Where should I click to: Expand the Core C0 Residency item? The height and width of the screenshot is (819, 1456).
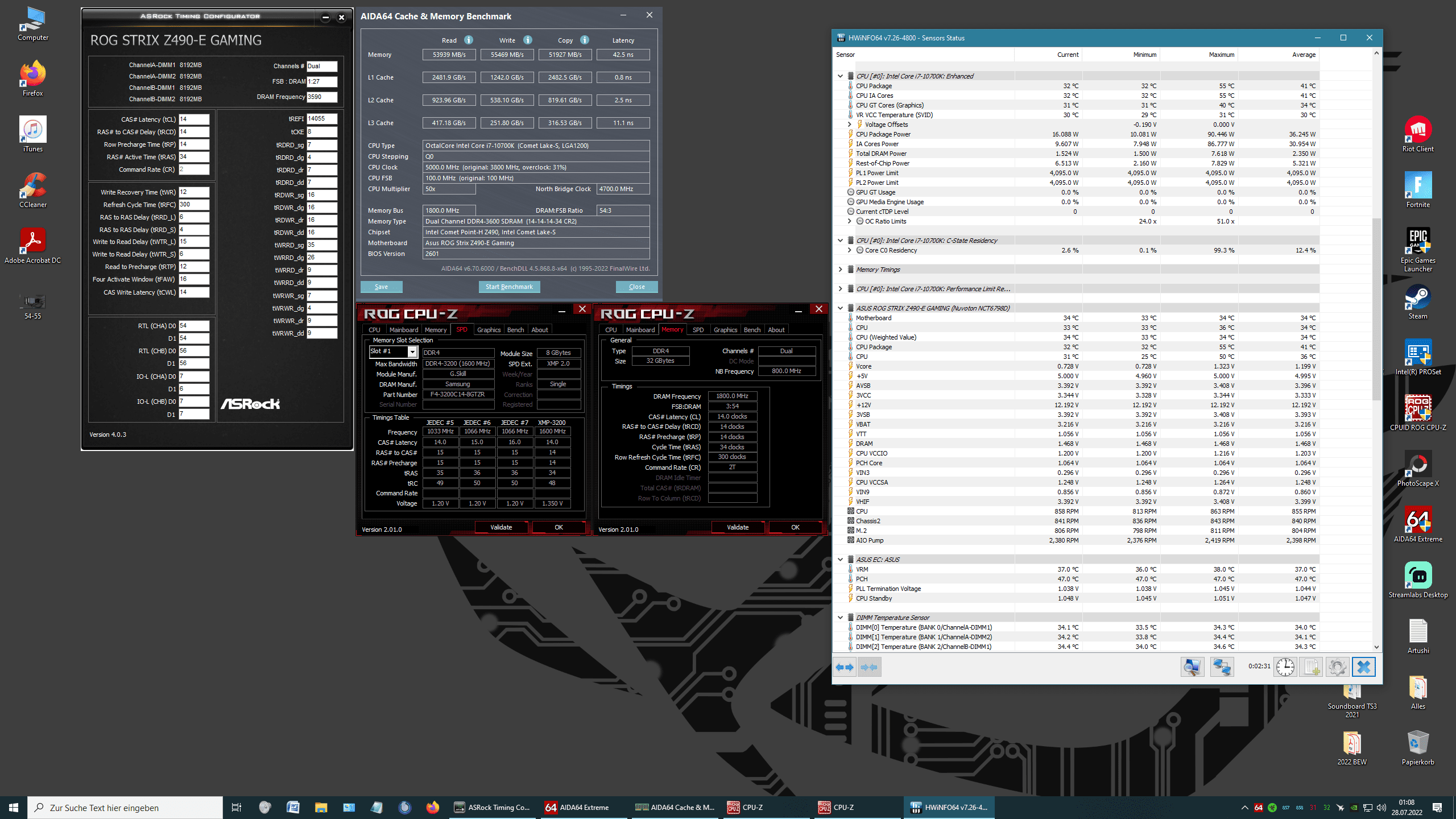point(850,250)
